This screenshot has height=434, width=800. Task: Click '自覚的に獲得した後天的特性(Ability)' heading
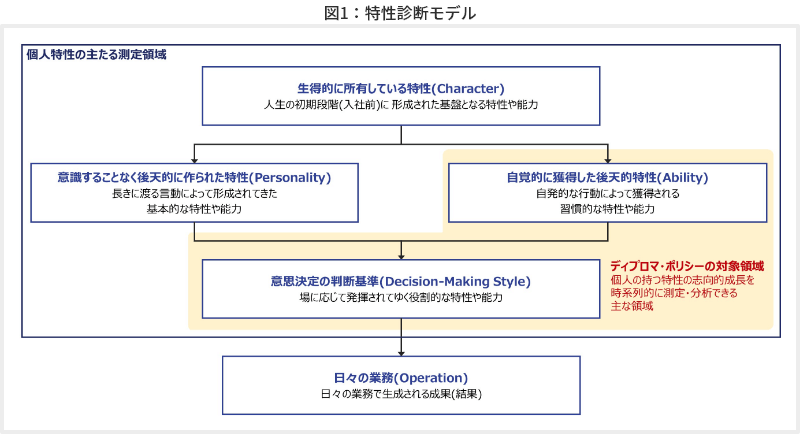pos(607,177)
